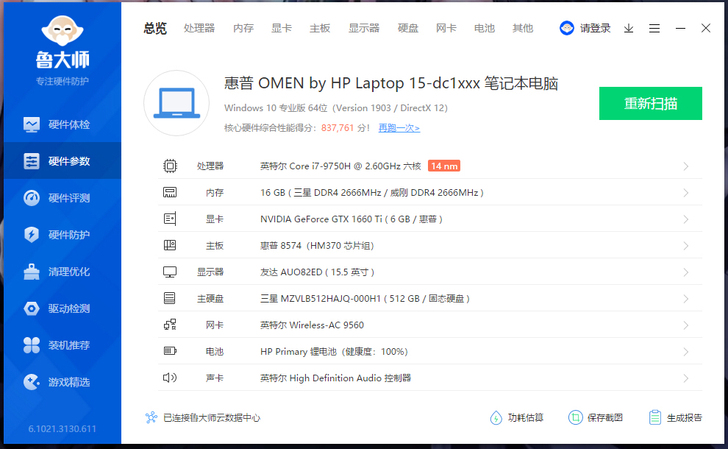Click 生成报告 to generate report
728x449 pixels.
[676, 418]
